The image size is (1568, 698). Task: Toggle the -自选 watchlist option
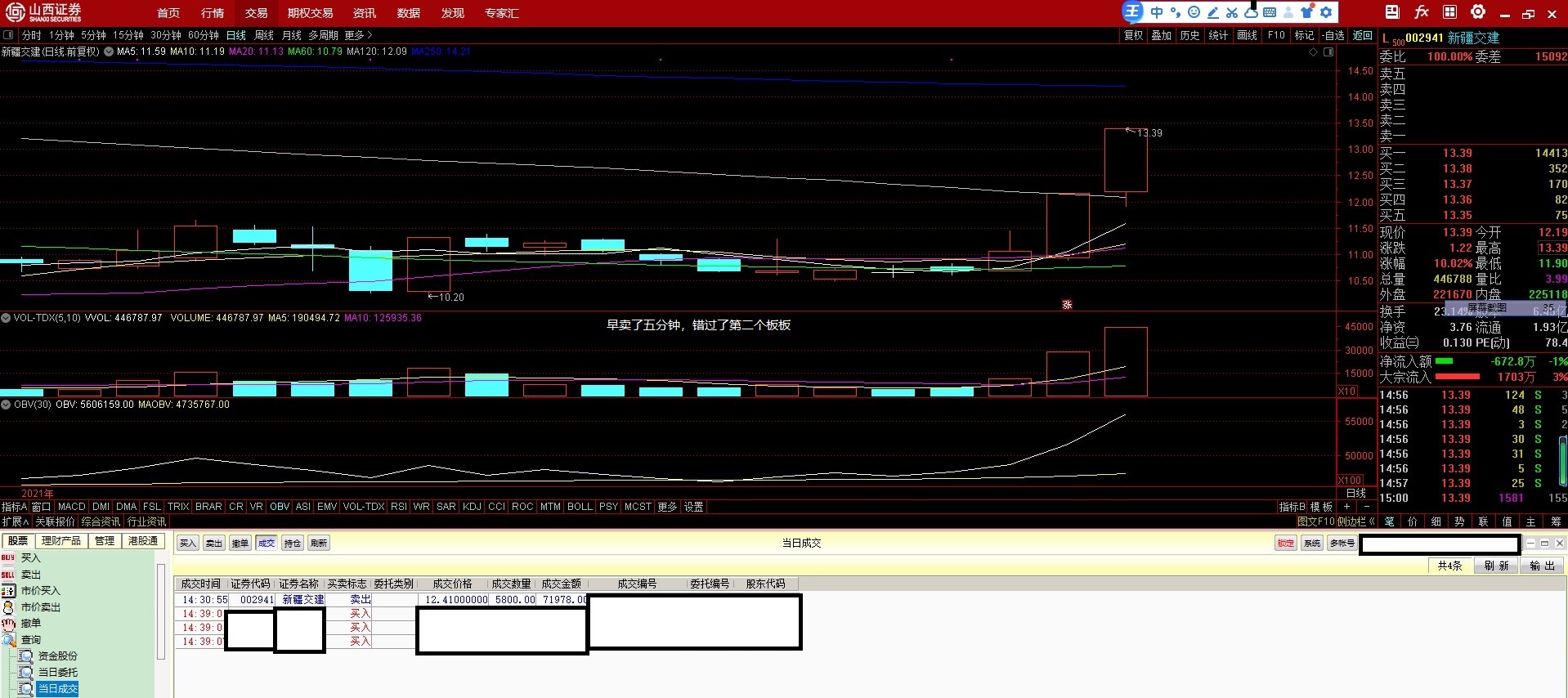1333,35
